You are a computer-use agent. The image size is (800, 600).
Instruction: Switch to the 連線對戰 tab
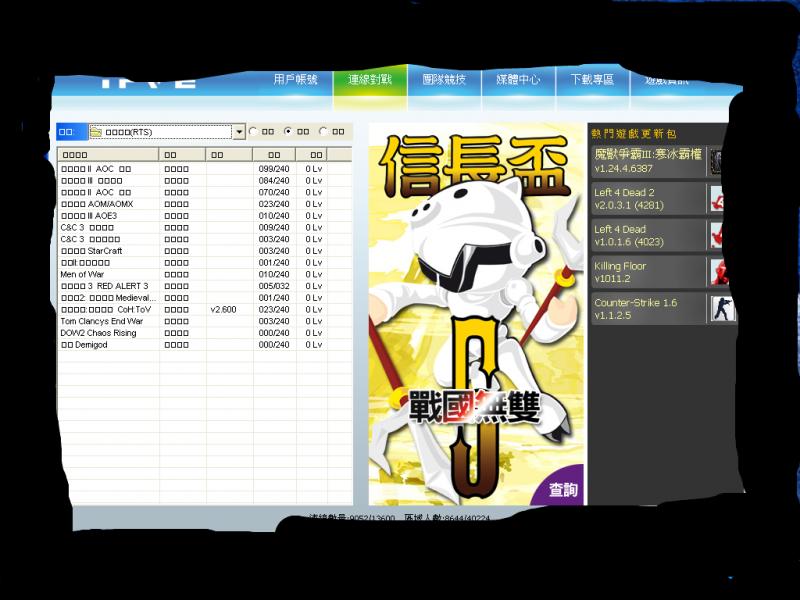(370, 80)
